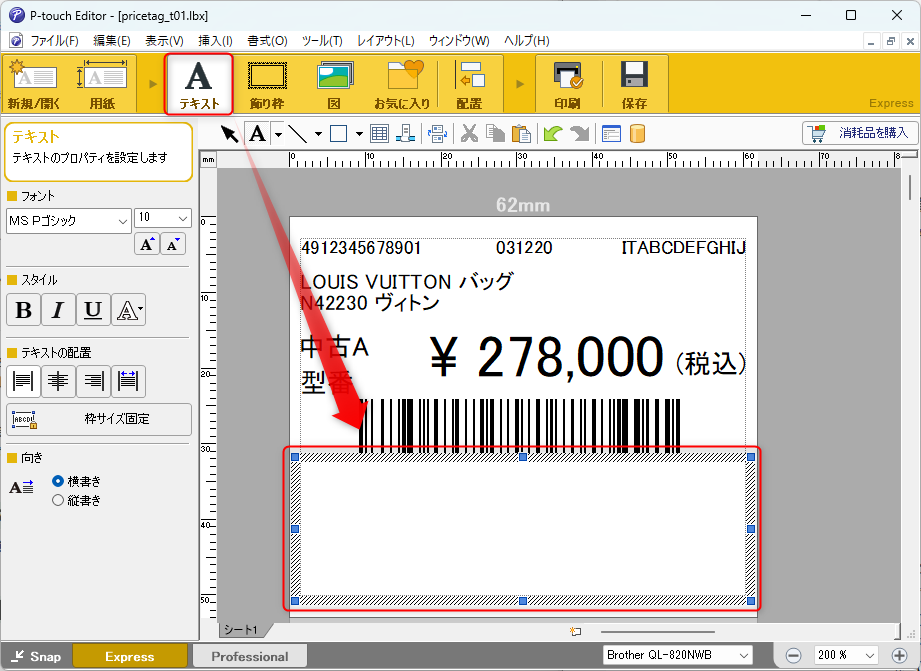Open the レイアウト(L) menu
The width and height of the screenshot is (921, 671).
[x=386, y=41]
